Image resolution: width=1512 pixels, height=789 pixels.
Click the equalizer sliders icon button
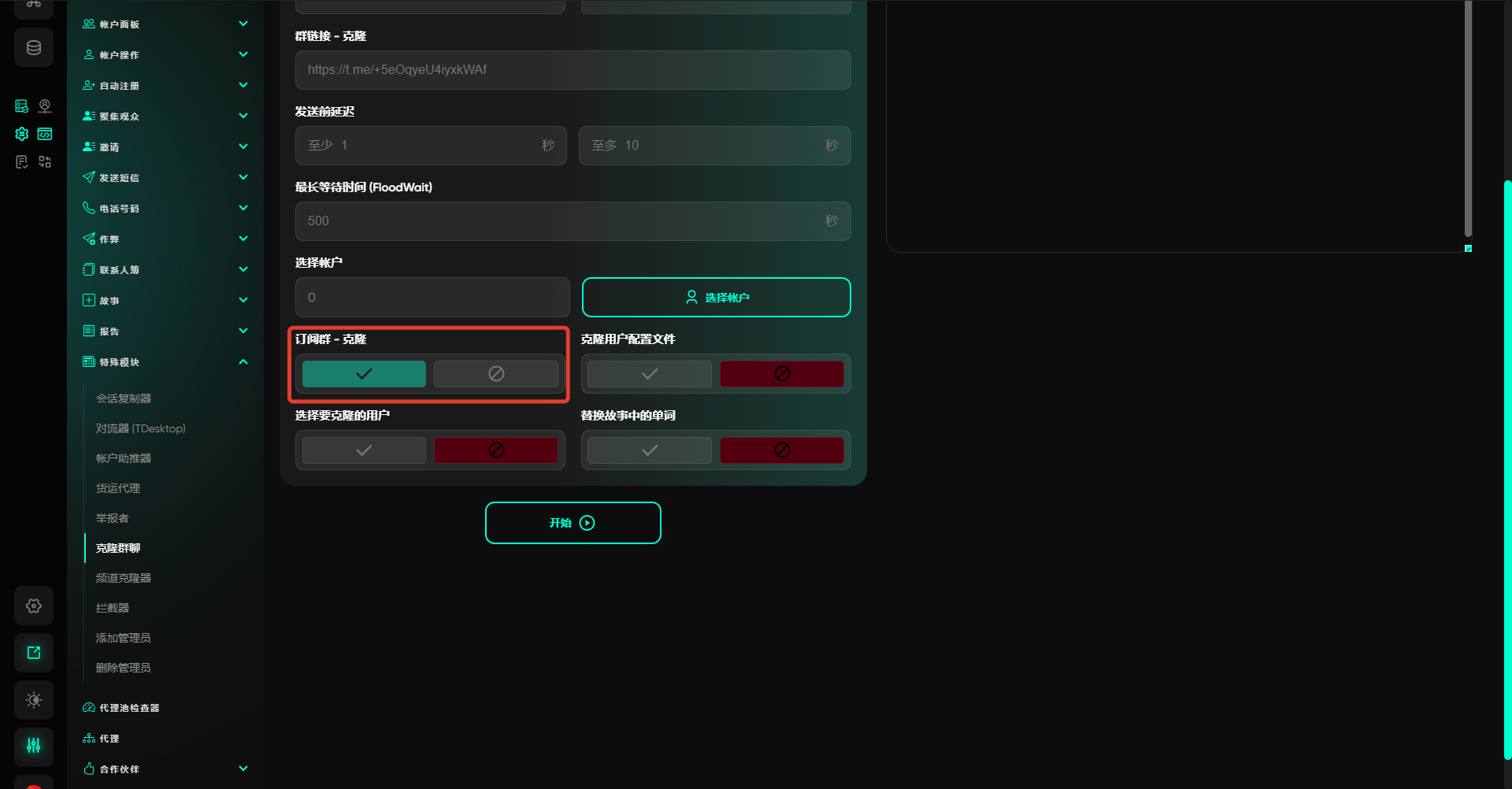click(x=34, y=746)
